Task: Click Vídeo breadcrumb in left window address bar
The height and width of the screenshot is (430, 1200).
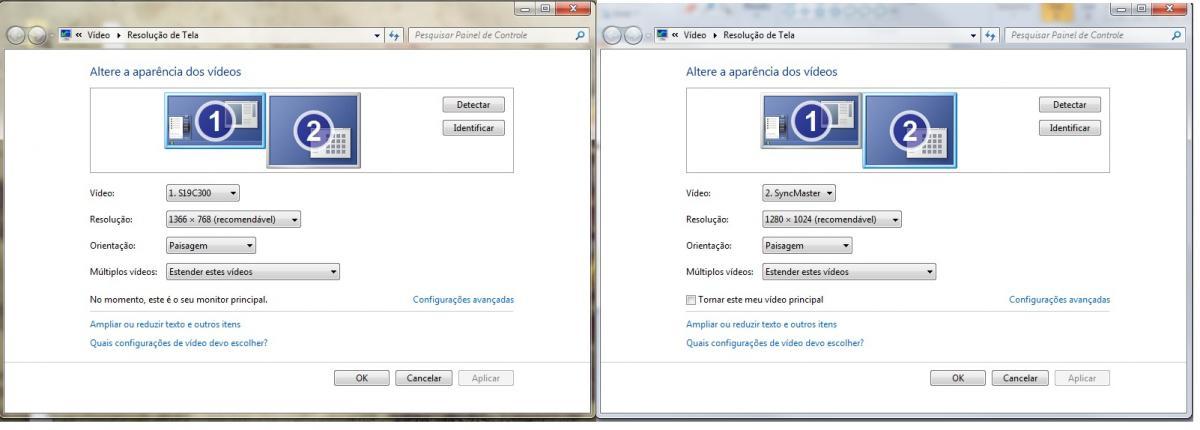Action: pos(98,35)
